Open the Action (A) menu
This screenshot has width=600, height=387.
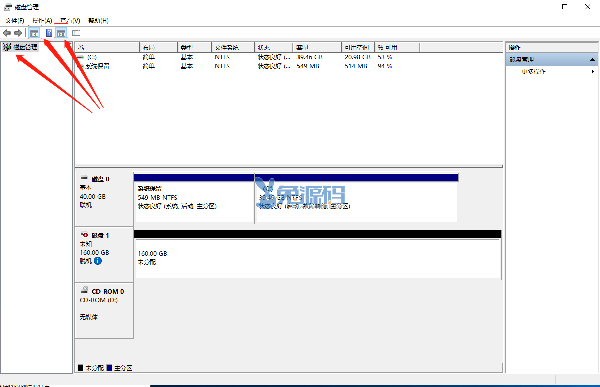tap(42, 21)
